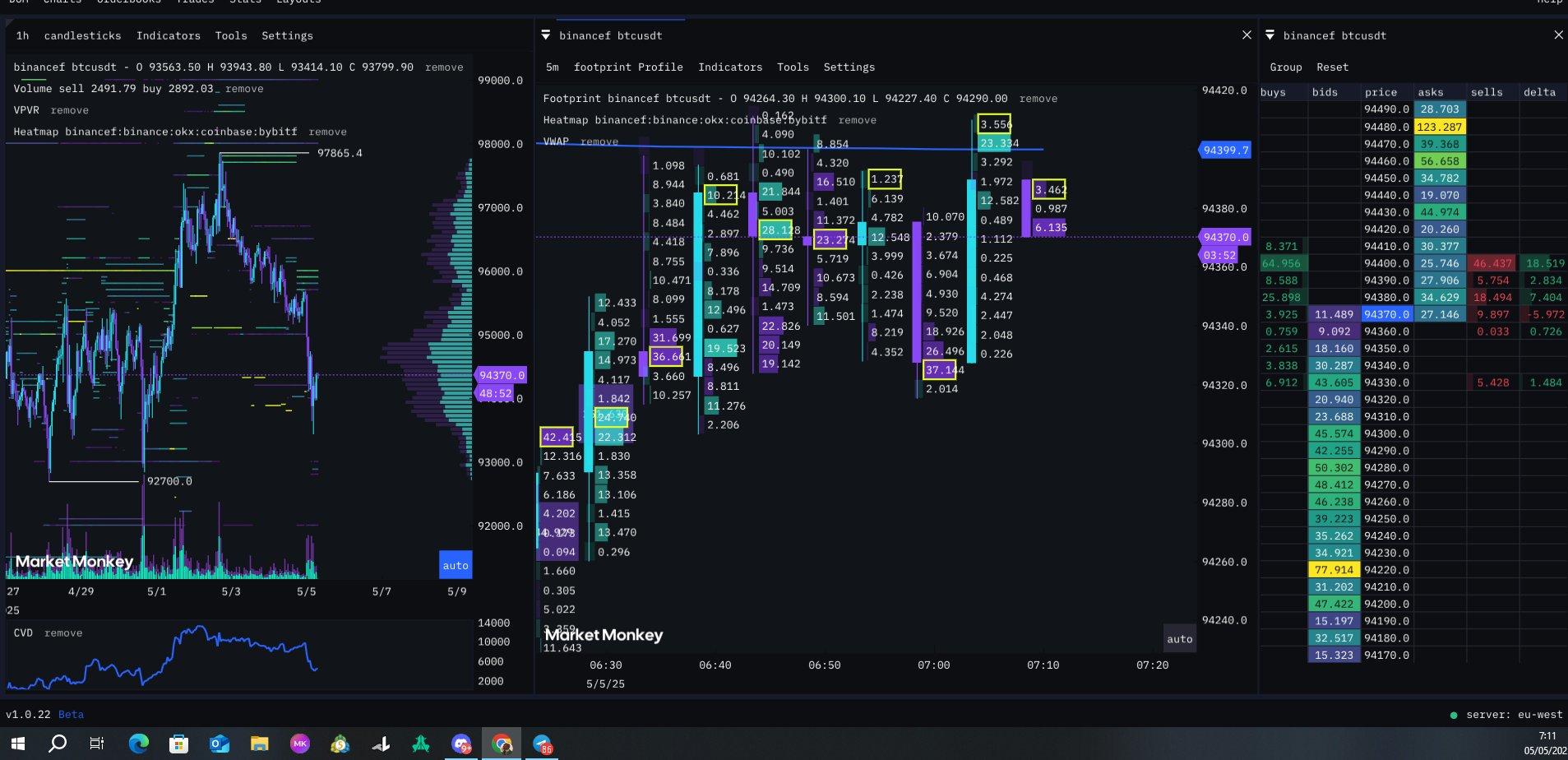The image size is (1568, 760).
Task: Open Telegram from the taskbar
Action: click(x=542, y=744)
